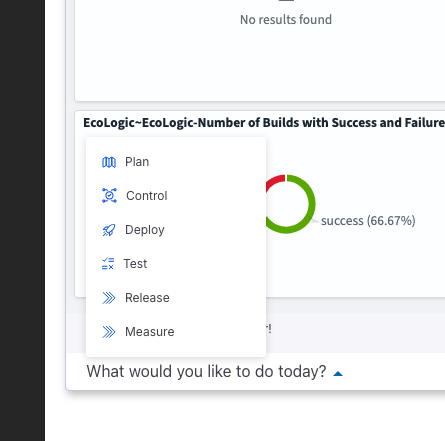Click the Control icon in menu
The height and width of the screenshot is (441, 445).
pyautogui.click(x=109, y=196)
